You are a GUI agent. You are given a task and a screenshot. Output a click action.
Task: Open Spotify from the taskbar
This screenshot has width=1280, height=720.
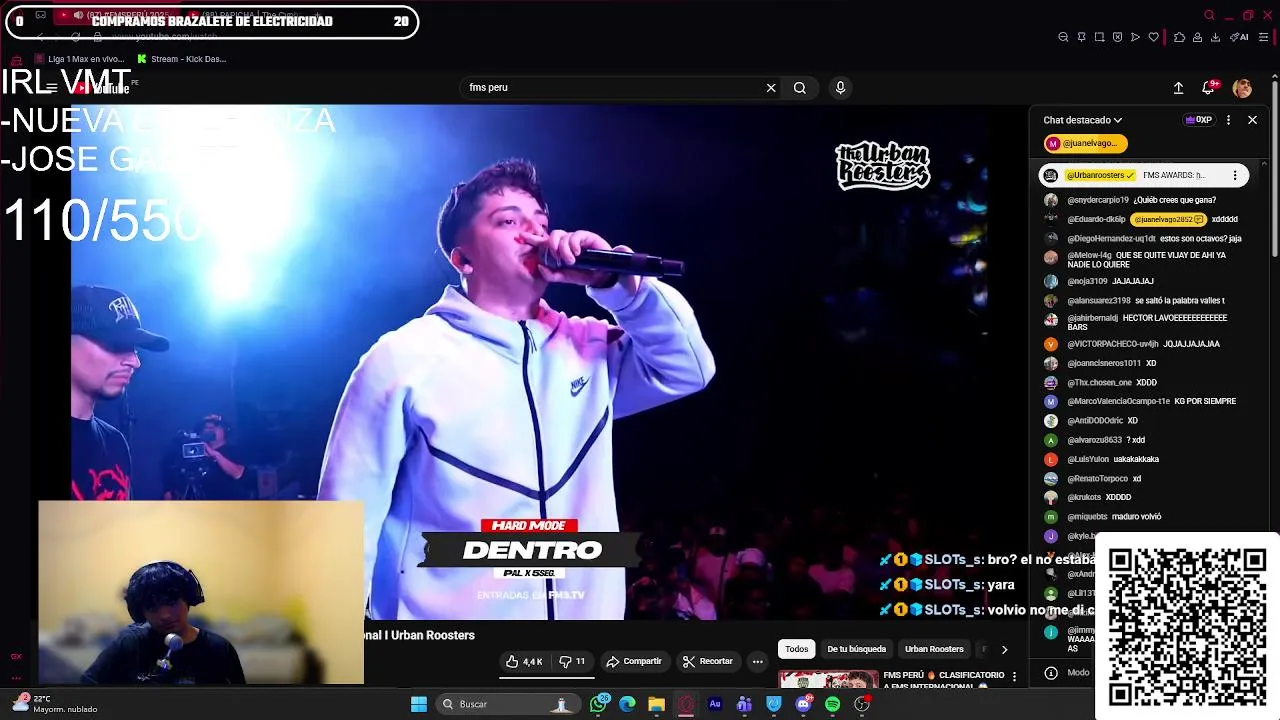tap(832, 704)
